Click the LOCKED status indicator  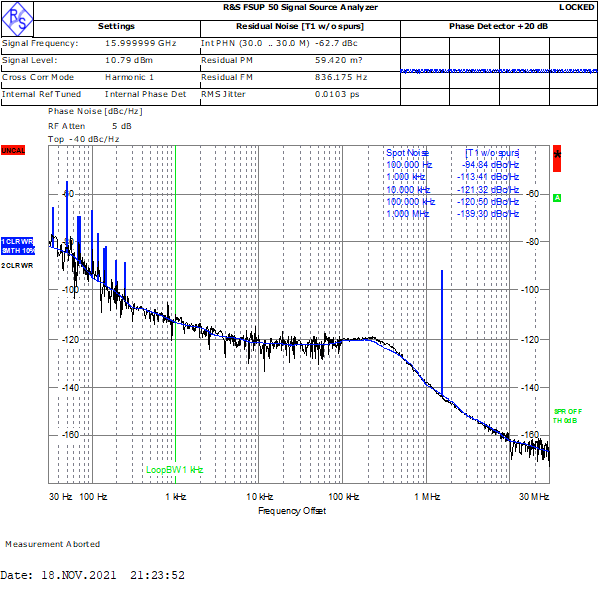tap(576, 7)
